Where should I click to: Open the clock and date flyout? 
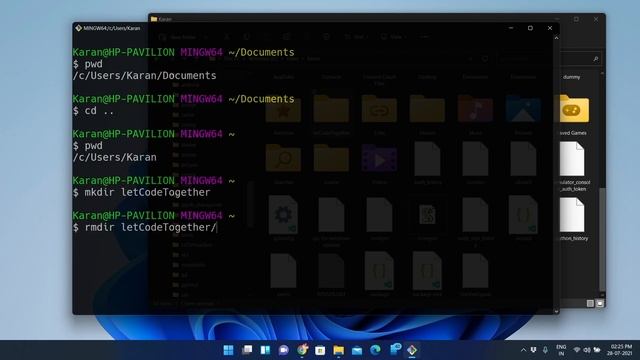click(x=619, y=350)
